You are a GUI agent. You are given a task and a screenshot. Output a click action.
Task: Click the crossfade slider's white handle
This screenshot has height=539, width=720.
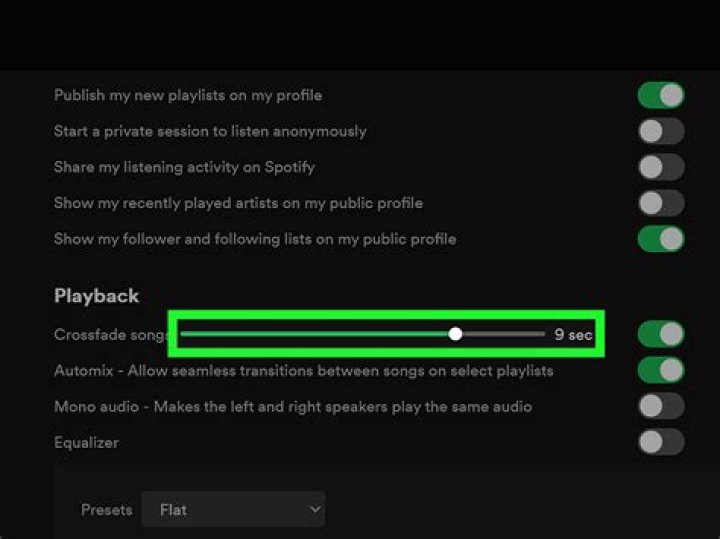click(456, 335)
